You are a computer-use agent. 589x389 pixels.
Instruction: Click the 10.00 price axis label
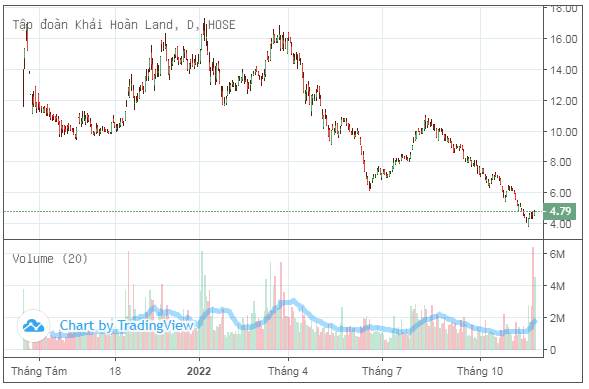pos(563,132)
